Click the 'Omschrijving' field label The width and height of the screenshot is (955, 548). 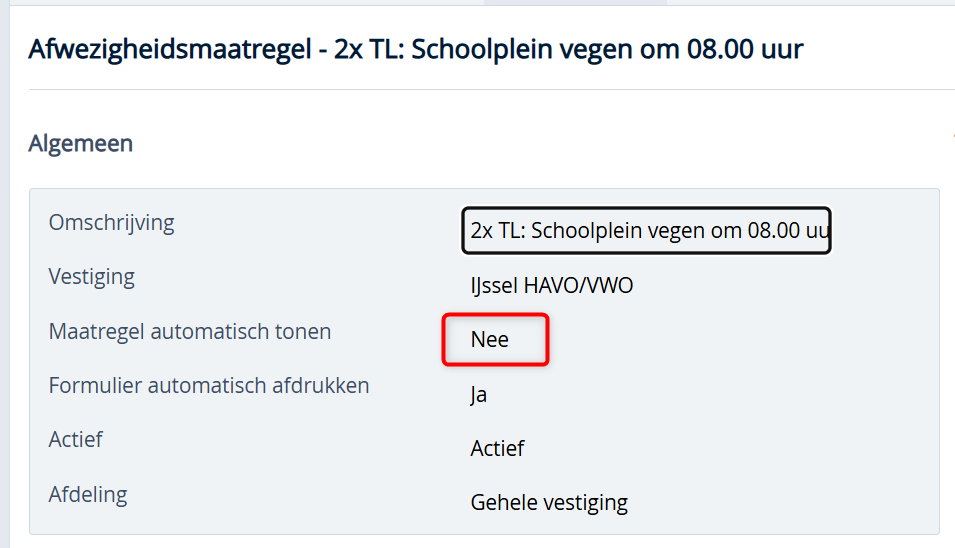tap(111, 222)
